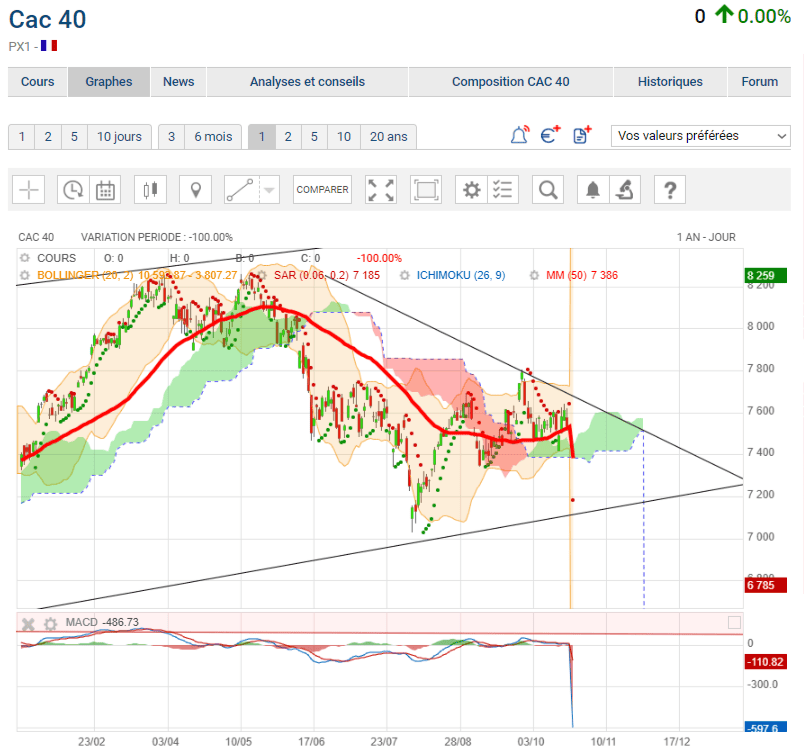Open the microscope analysis tool
Viewport: 804px width, 750px height.
pos(625,190)
